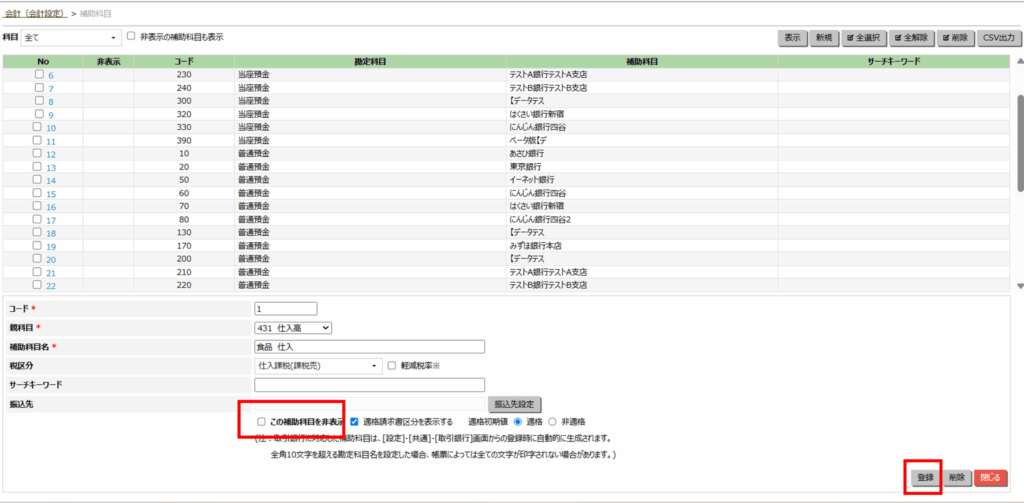Click the top toolbar 削除 button
The image size is (1024, 503).
(954, 37)
